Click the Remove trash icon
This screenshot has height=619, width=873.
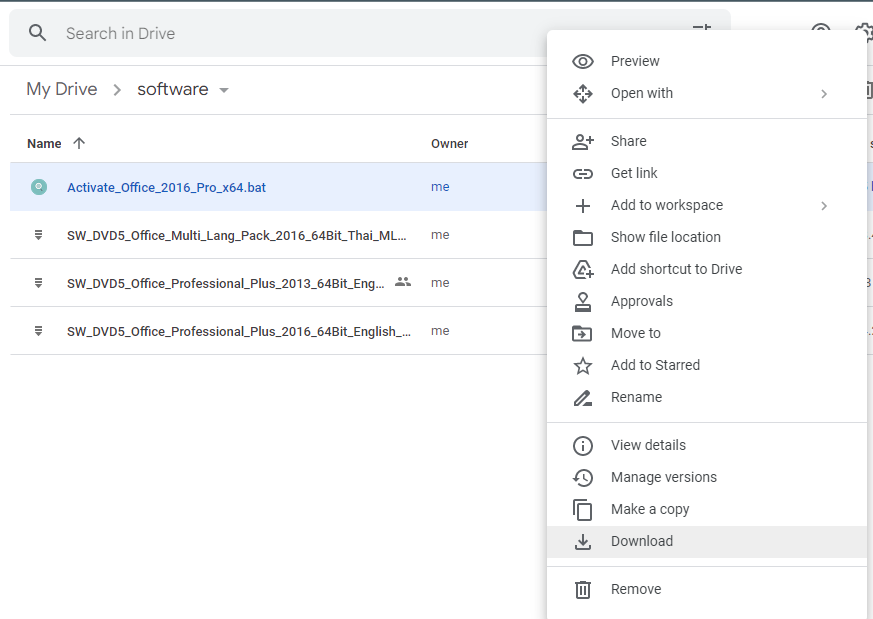point(582,589)
